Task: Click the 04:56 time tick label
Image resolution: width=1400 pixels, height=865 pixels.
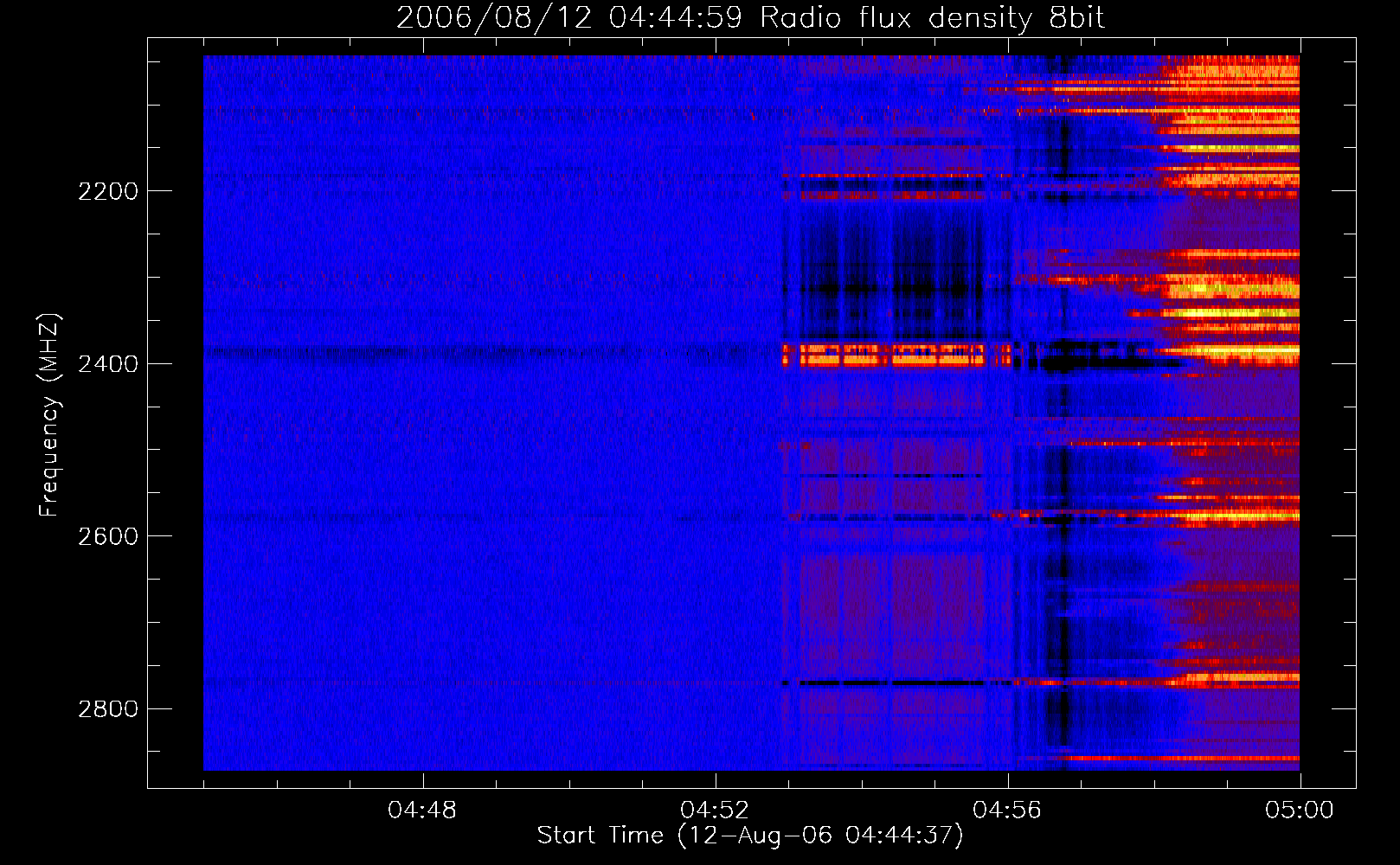Action: [1007, 811]
